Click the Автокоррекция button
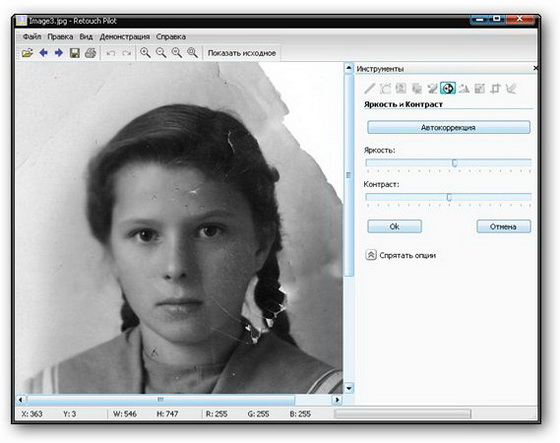 pyautogui.click(x=449, y=128)
